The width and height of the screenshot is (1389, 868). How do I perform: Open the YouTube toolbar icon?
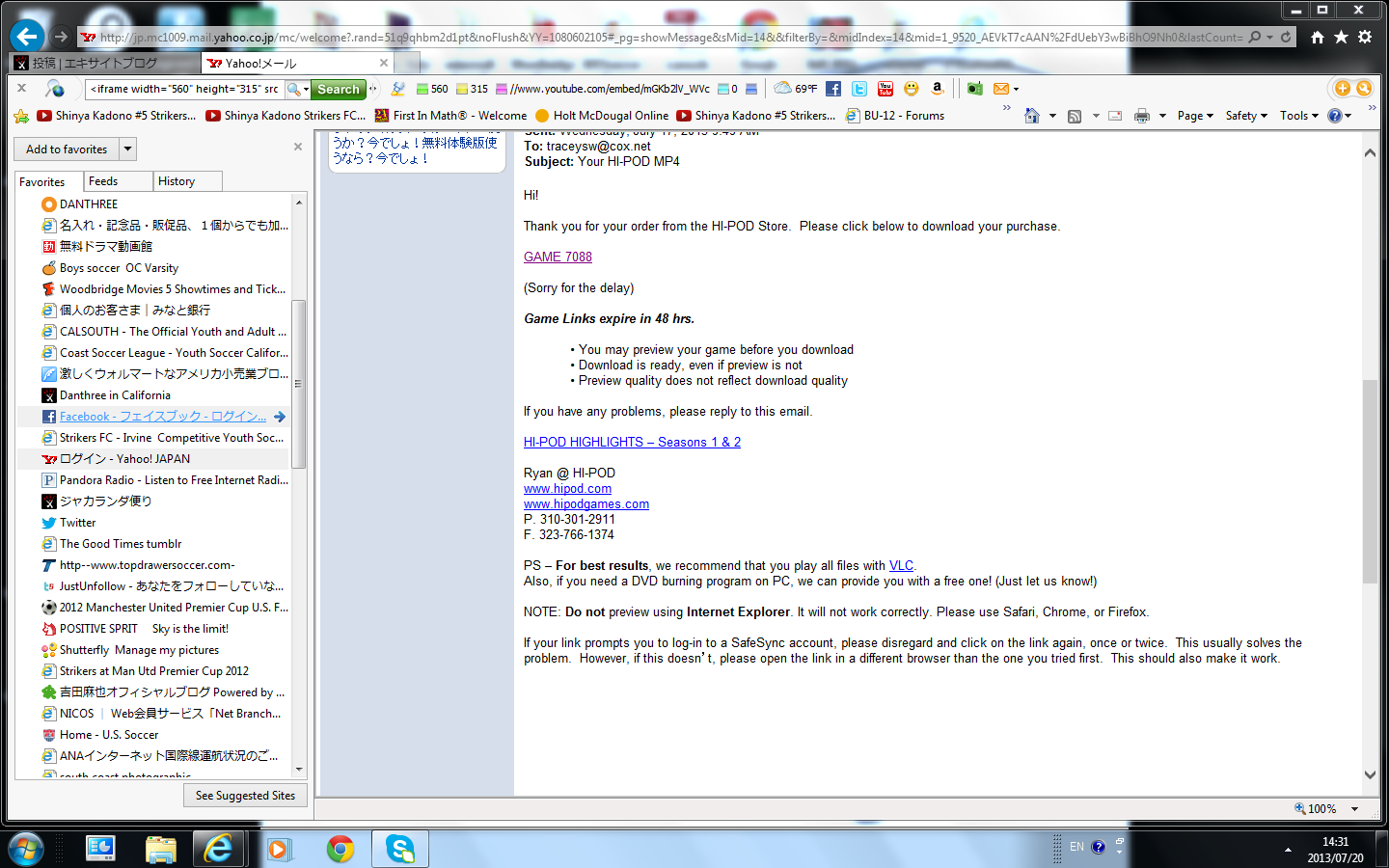[x=885, y=89]
